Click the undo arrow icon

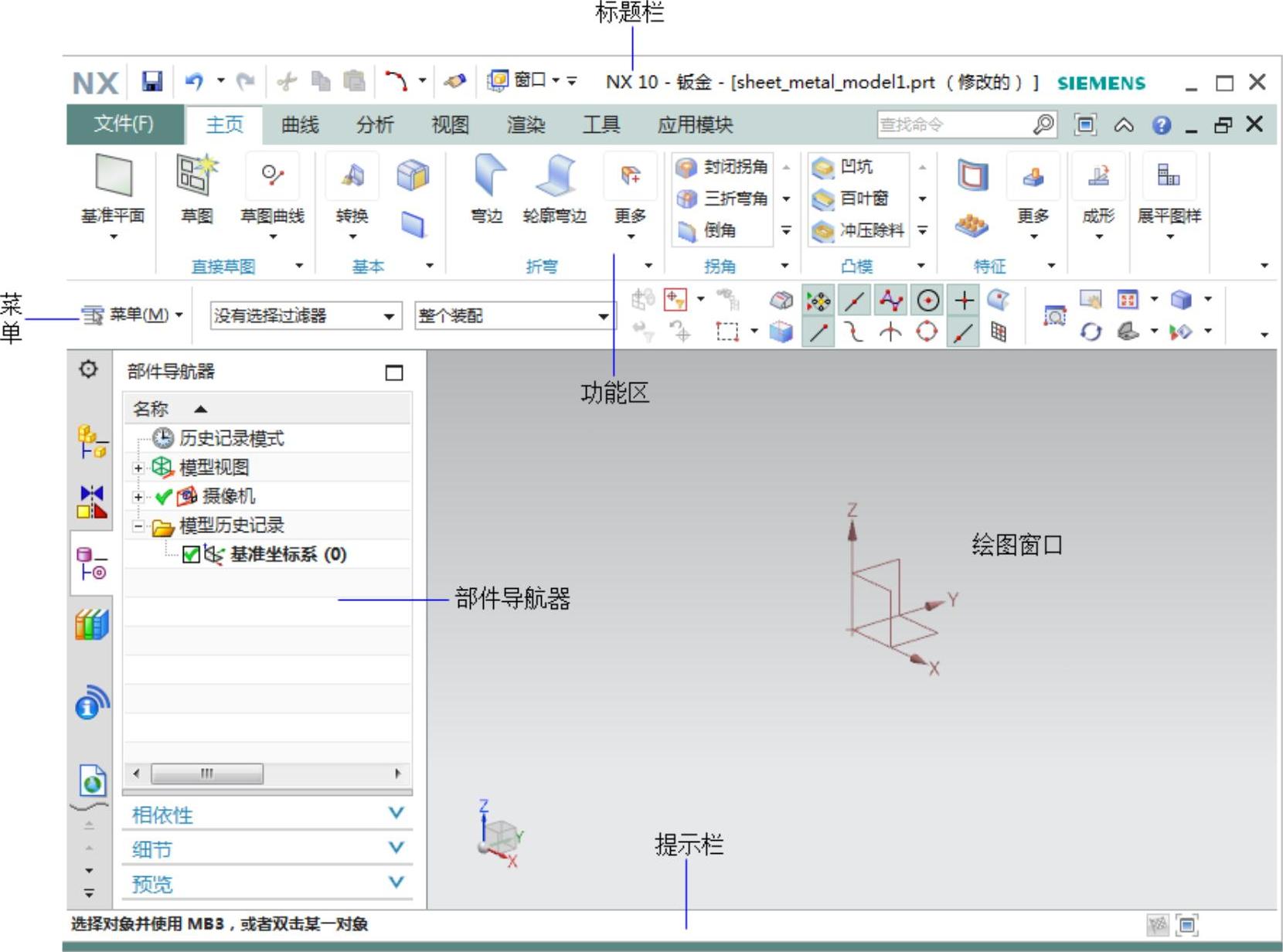click(193, 81)
